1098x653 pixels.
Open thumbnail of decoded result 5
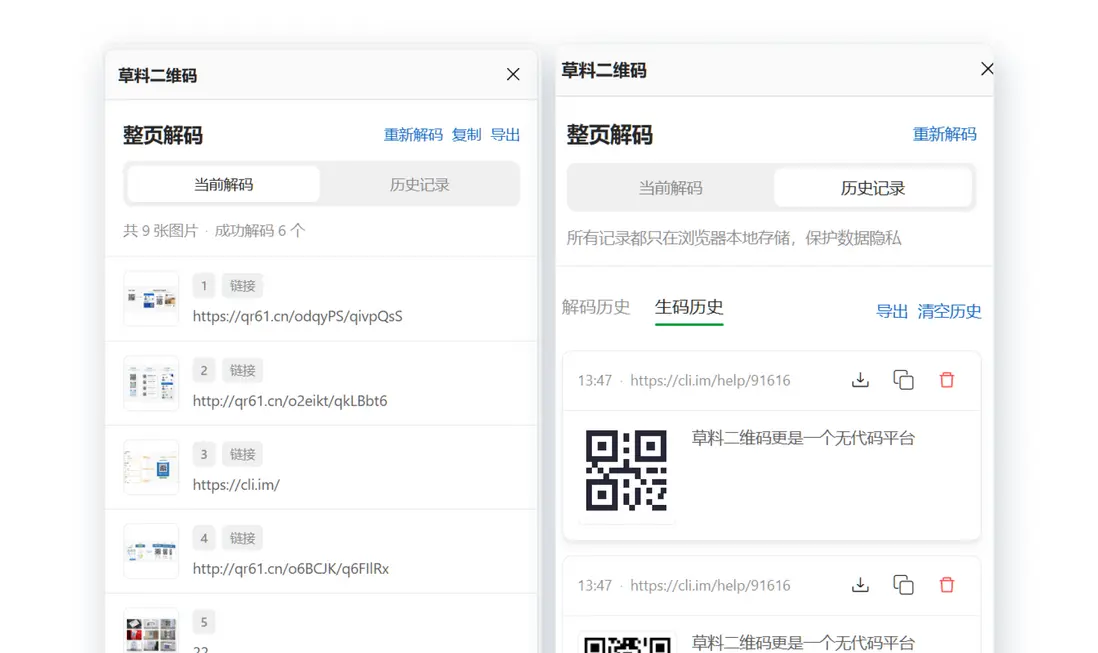(151, 632)
